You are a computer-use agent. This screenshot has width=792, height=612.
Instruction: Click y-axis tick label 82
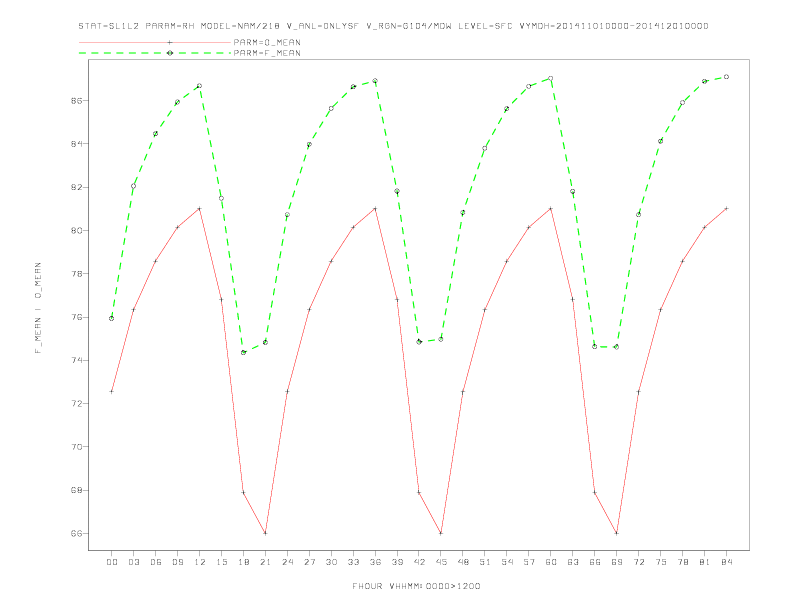[76, 187]
